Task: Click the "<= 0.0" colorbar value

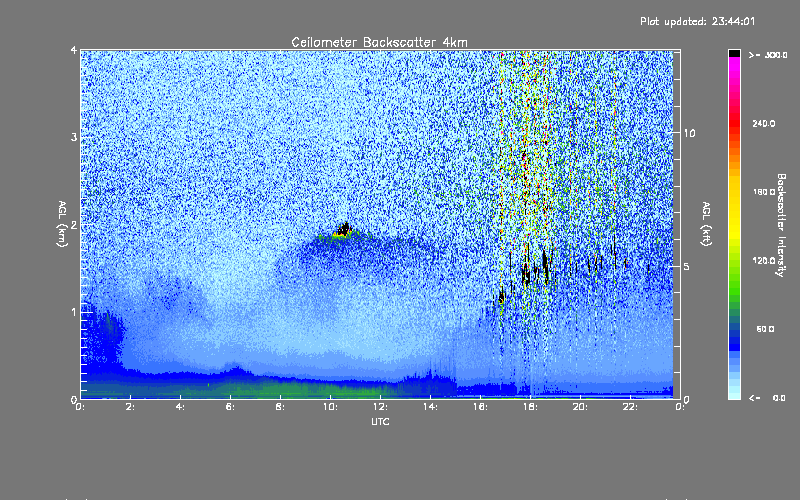Action: 768,398
